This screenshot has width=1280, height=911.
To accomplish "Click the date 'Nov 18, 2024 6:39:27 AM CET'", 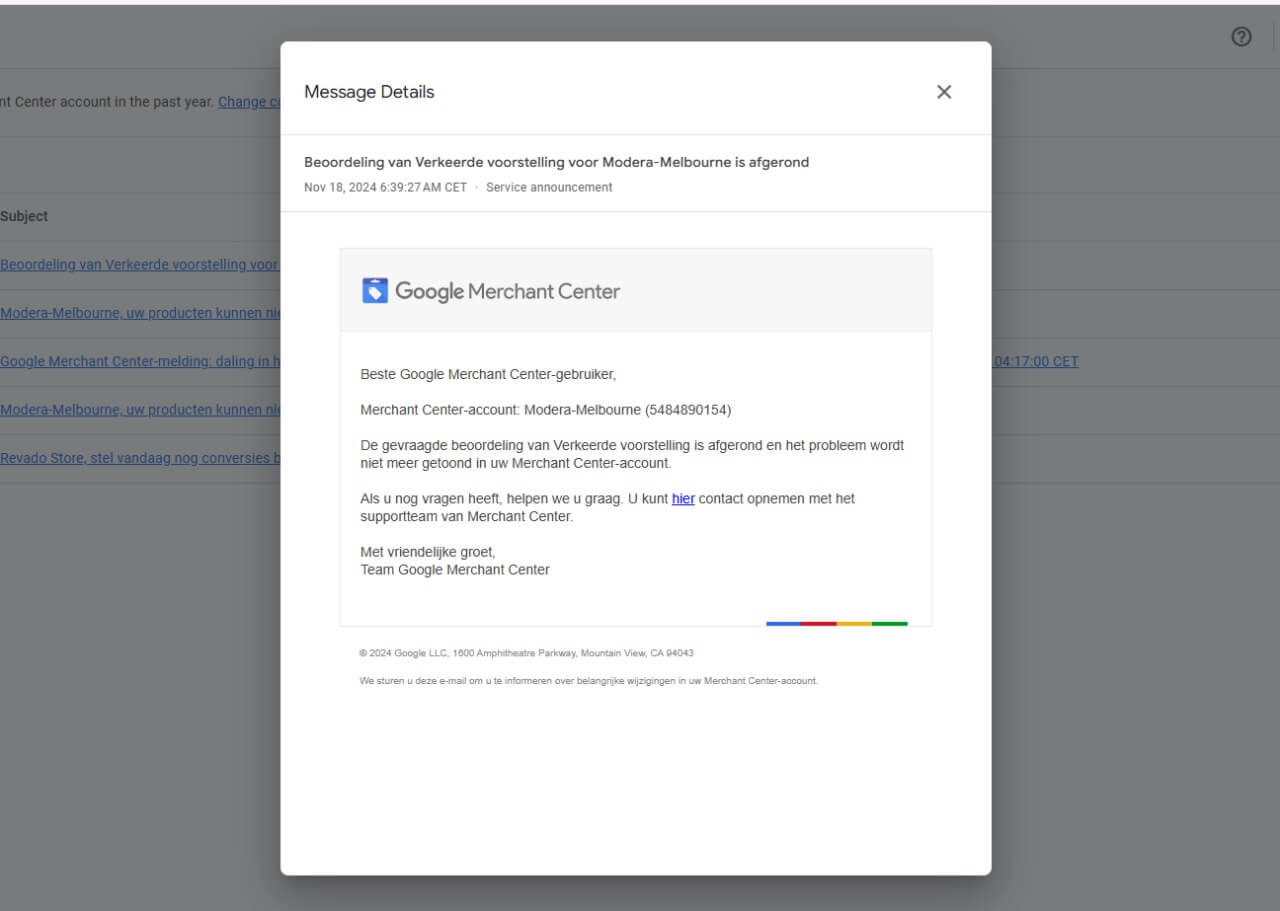I will [385, 187].
